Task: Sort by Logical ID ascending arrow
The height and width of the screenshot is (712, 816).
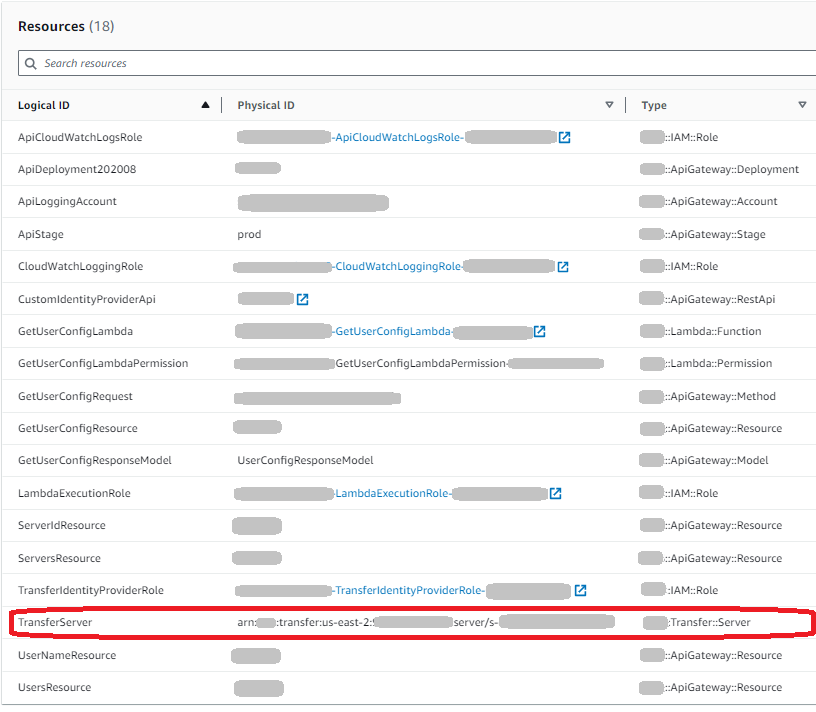Action: (205, 105)
